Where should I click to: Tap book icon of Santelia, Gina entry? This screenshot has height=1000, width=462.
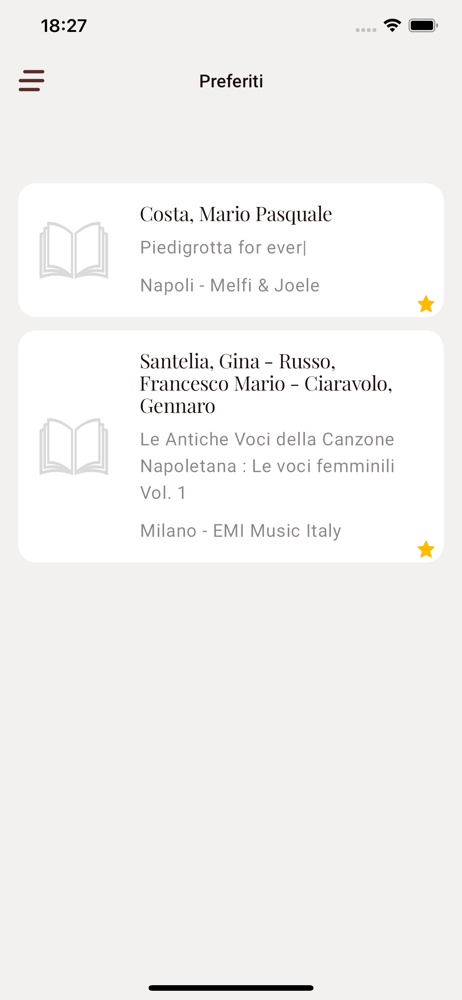click(x=73, y=446)
